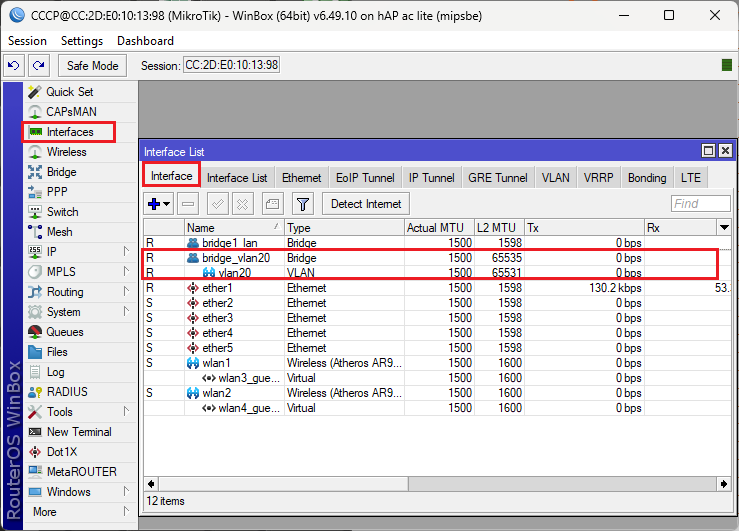This screenshot has height=531, width=739.
Task: Switch to VLAN tab
Action: pyautogui.click(x=556, y=178)
